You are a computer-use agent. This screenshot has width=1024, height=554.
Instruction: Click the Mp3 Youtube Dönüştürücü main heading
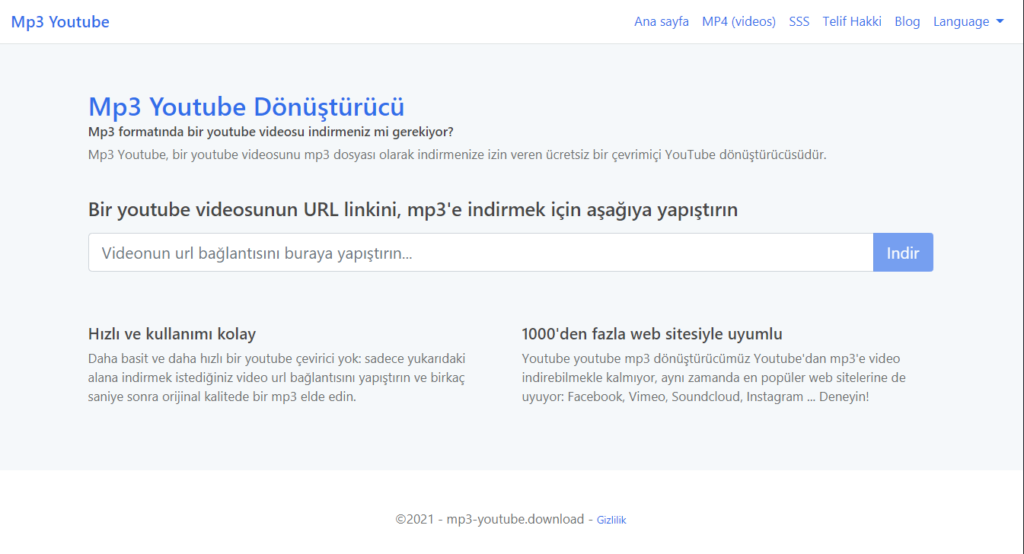click(246, 107)
